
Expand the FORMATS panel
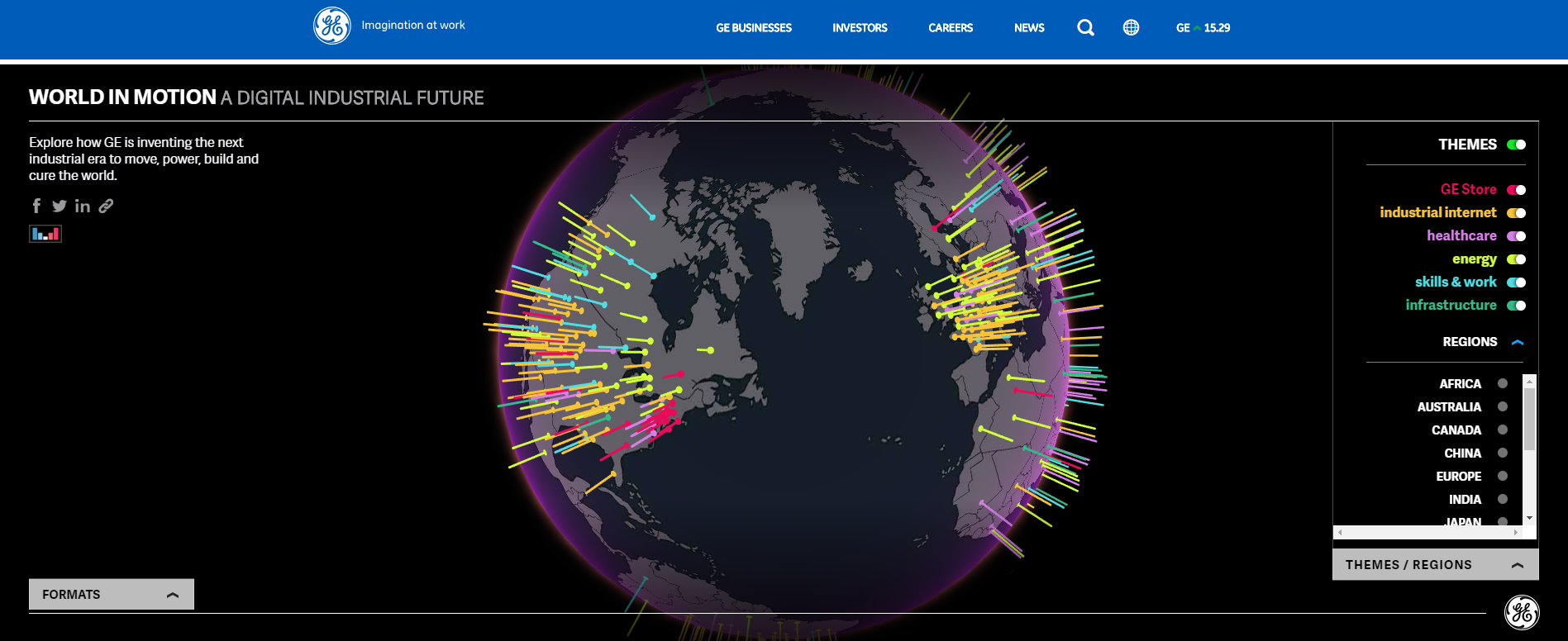point(112,594)
